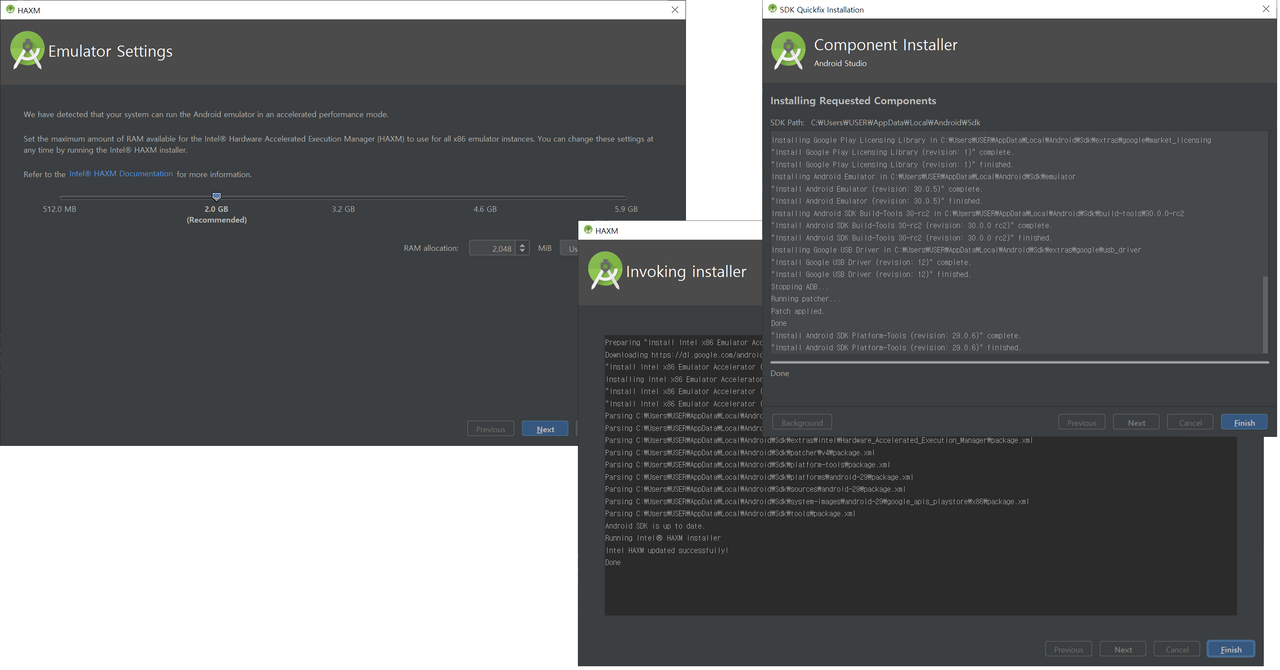Viewport: 1280px width, 670px height.
Task: Click the MiB unit label
Action: click(544, 248)
